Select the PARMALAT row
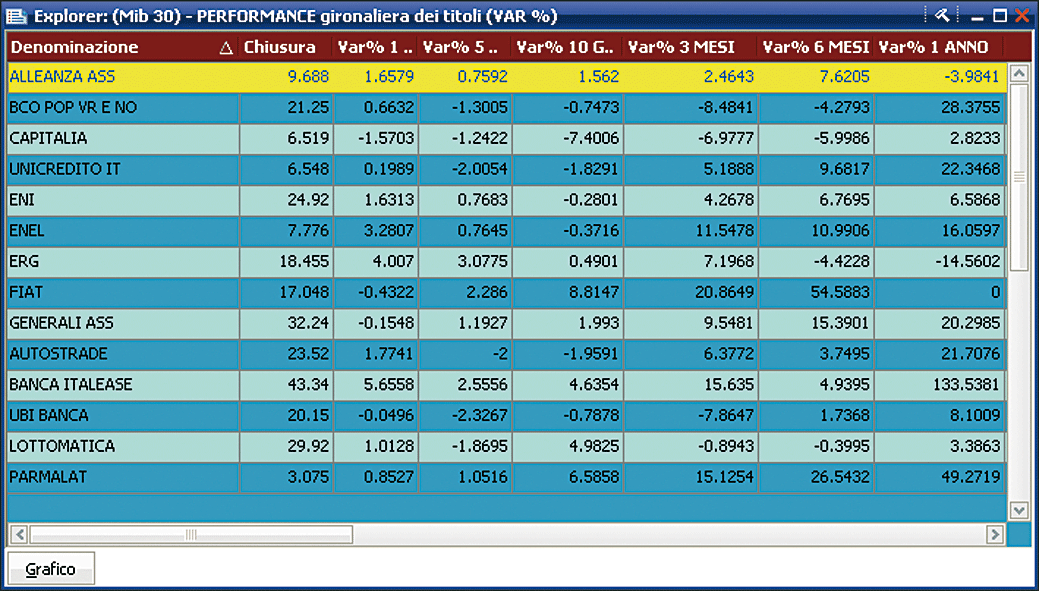1039x591 pixels. coord(507,477)
